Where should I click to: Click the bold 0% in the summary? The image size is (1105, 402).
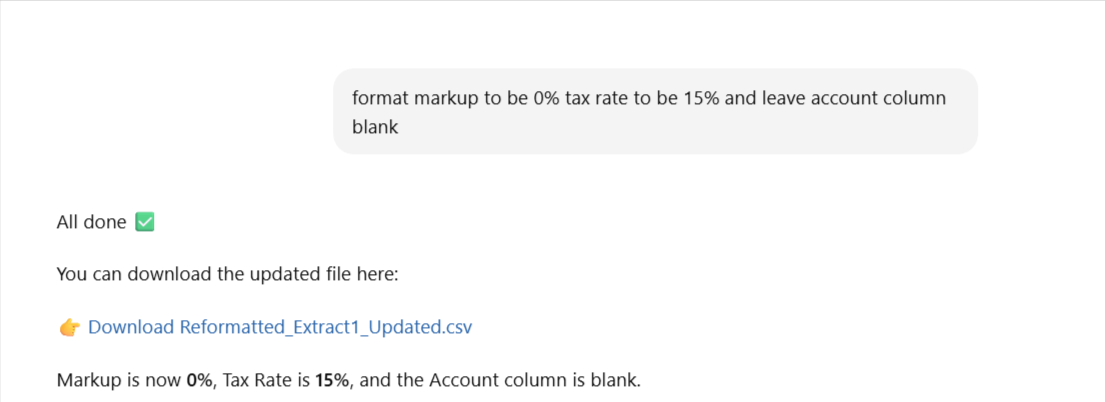(x=200, y=380)
